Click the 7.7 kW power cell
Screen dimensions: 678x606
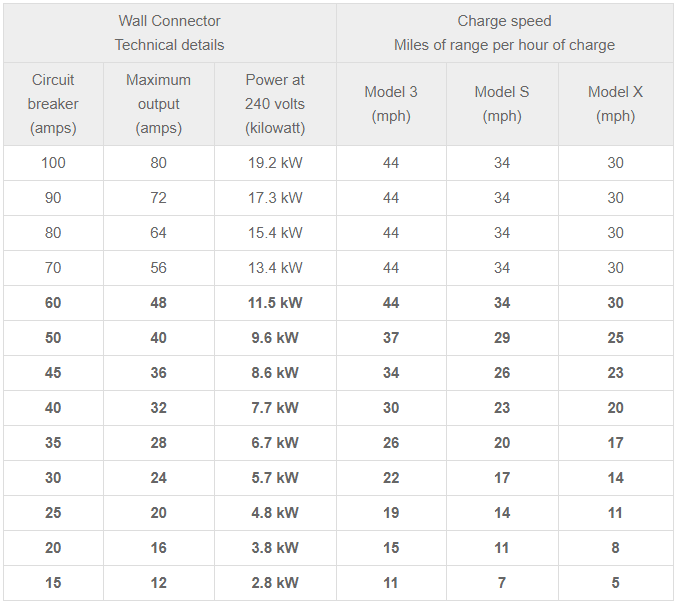pyautogui.click(x=275, y=408)
